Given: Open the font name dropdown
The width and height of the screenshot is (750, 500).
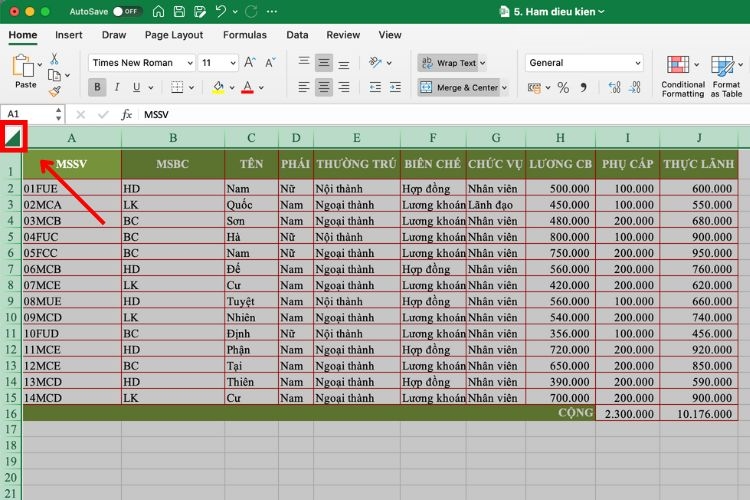Looking at the screenshot, I should click(x=190, y=63).
